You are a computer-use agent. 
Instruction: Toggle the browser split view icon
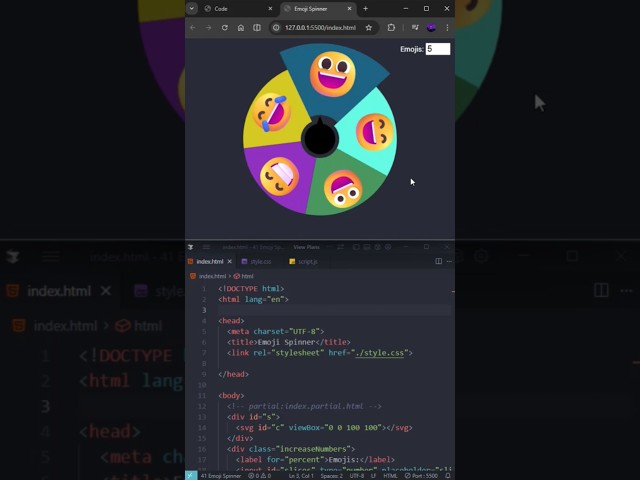point(257,27)
